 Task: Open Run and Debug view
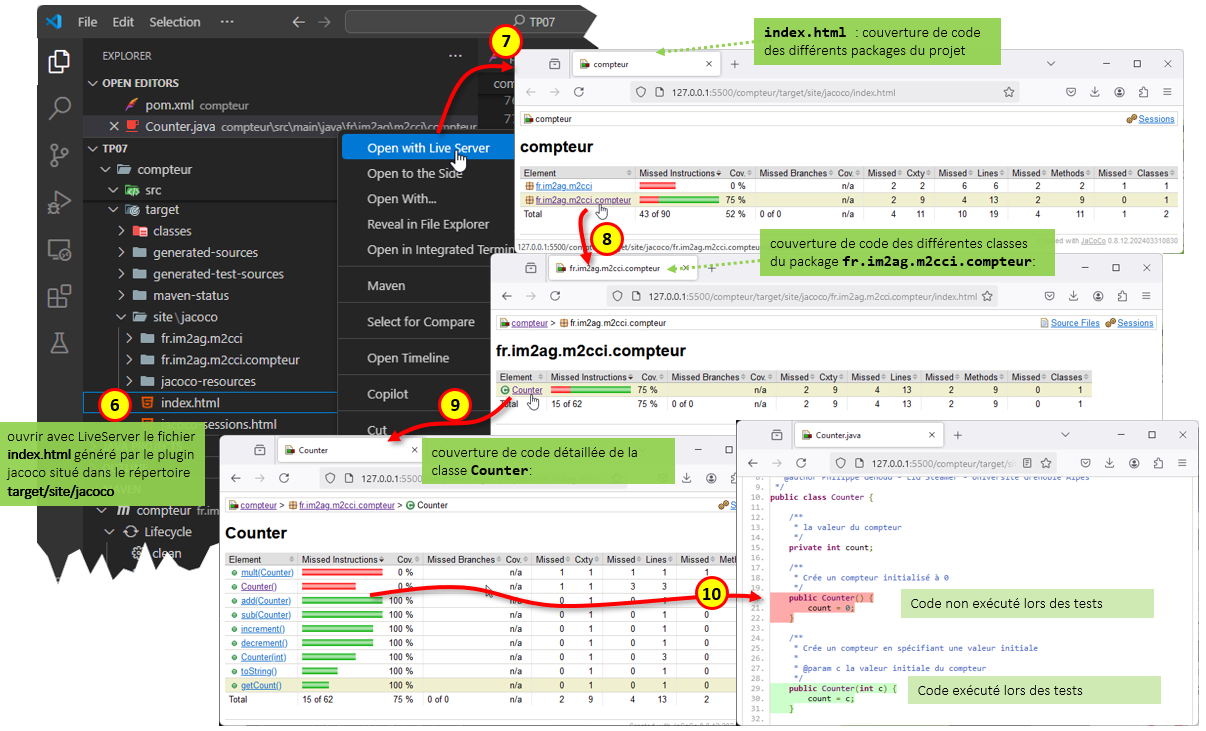coord(59,202)
